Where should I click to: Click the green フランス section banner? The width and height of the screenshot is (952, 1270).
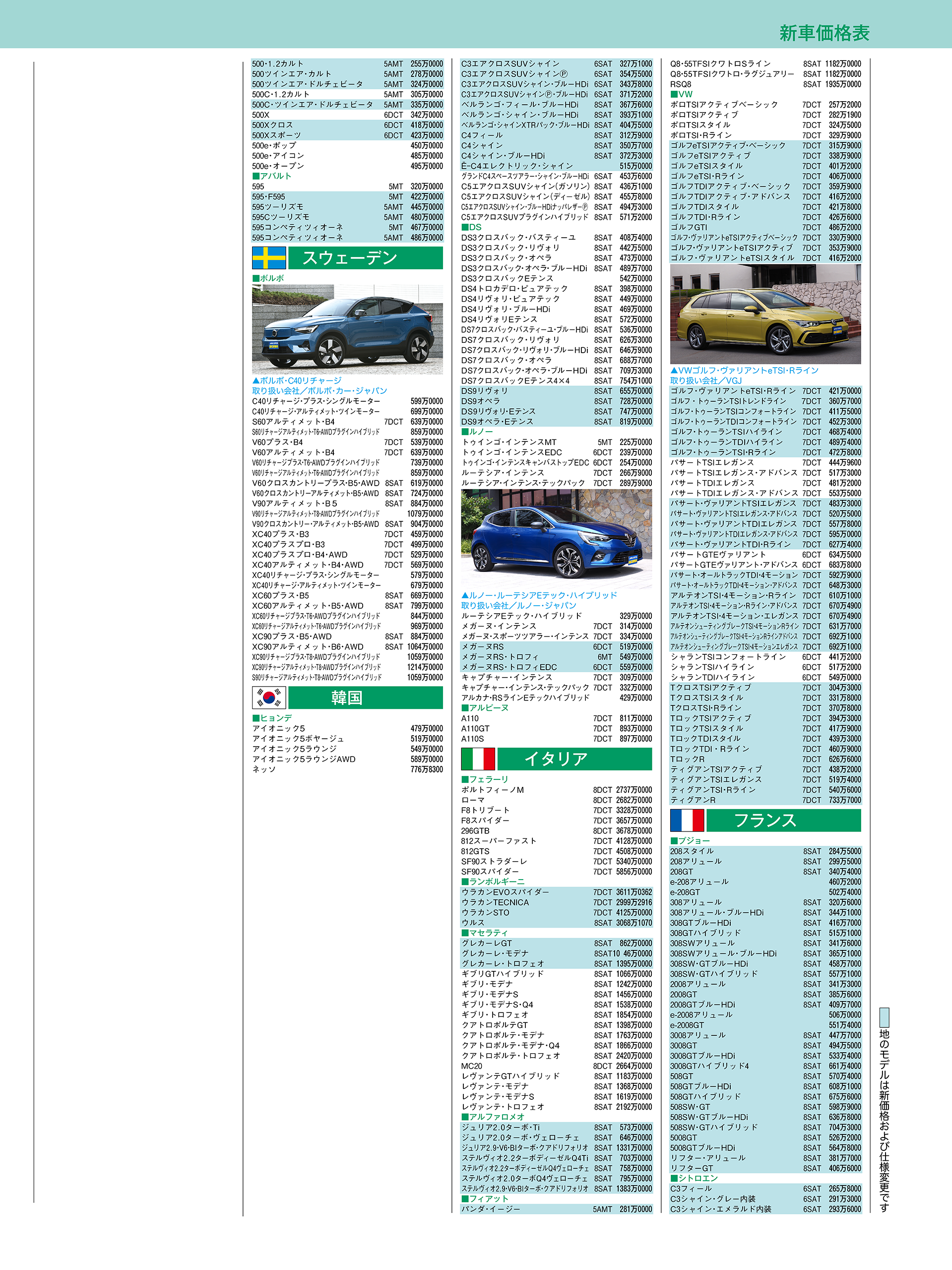pyautogui.click(x=783, y=820)
